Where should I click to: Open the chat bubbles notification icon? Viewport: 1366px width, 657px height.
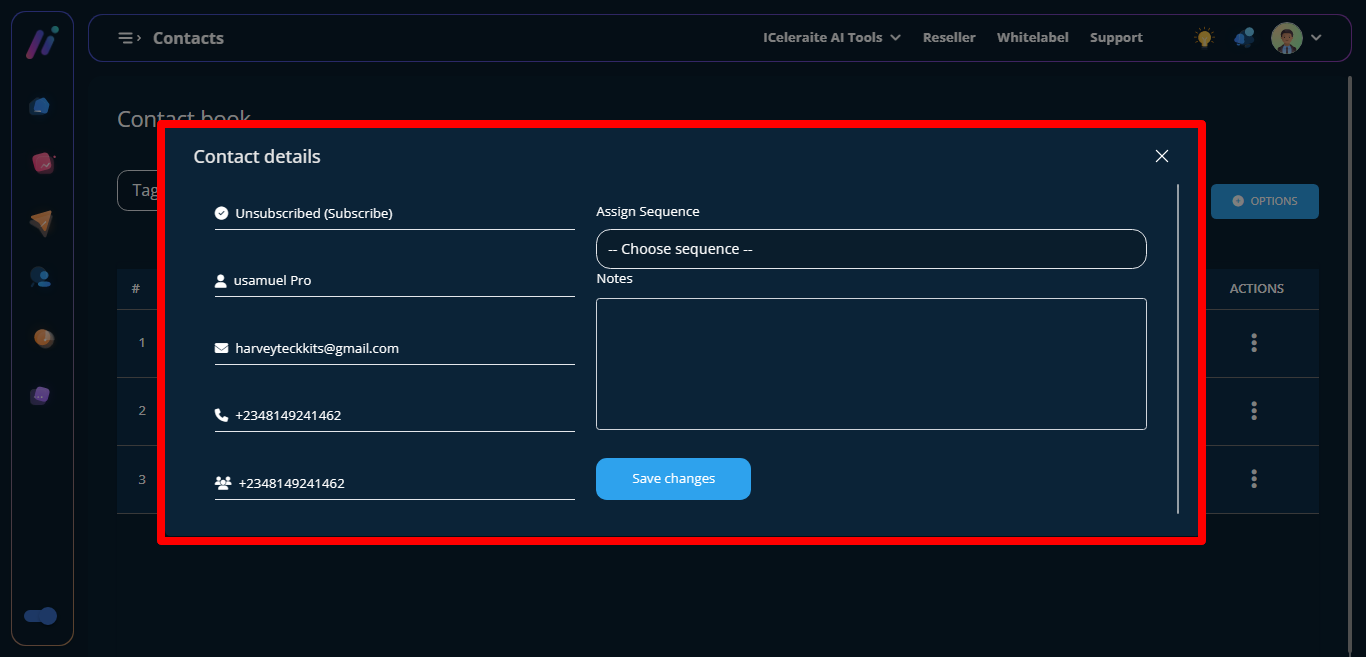[x=1244, y=38]
